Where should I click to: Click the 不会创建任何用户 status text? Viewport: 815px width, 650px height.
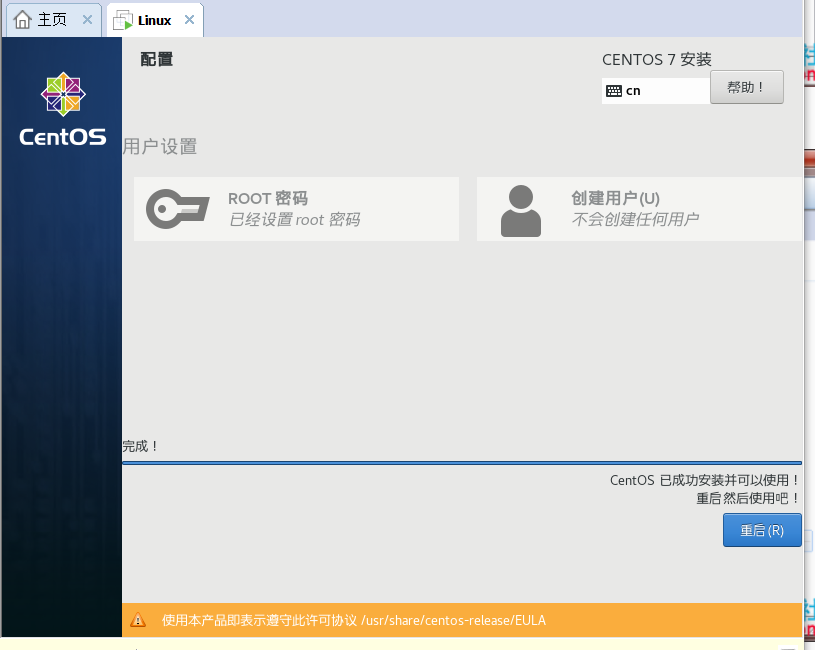click(635, 219)
